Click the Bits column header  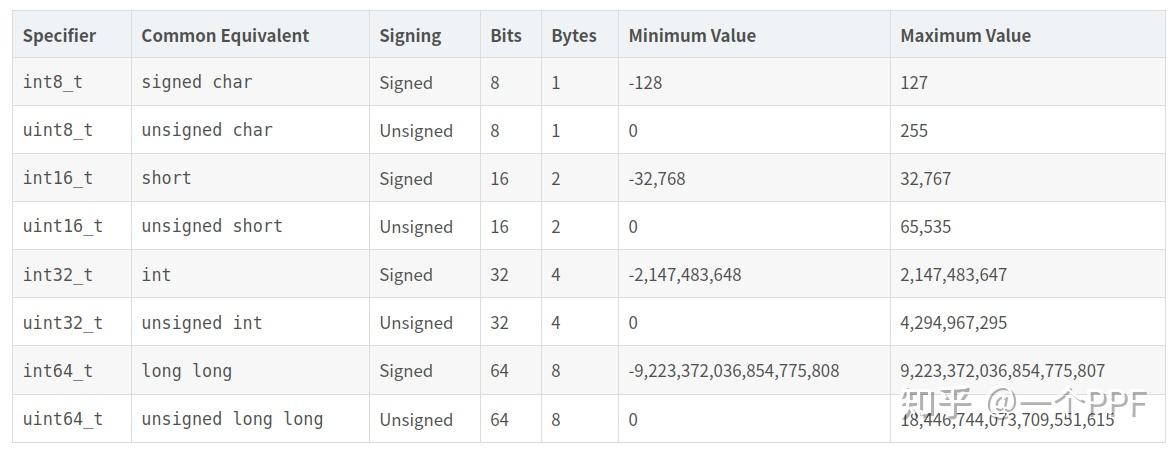506,35
